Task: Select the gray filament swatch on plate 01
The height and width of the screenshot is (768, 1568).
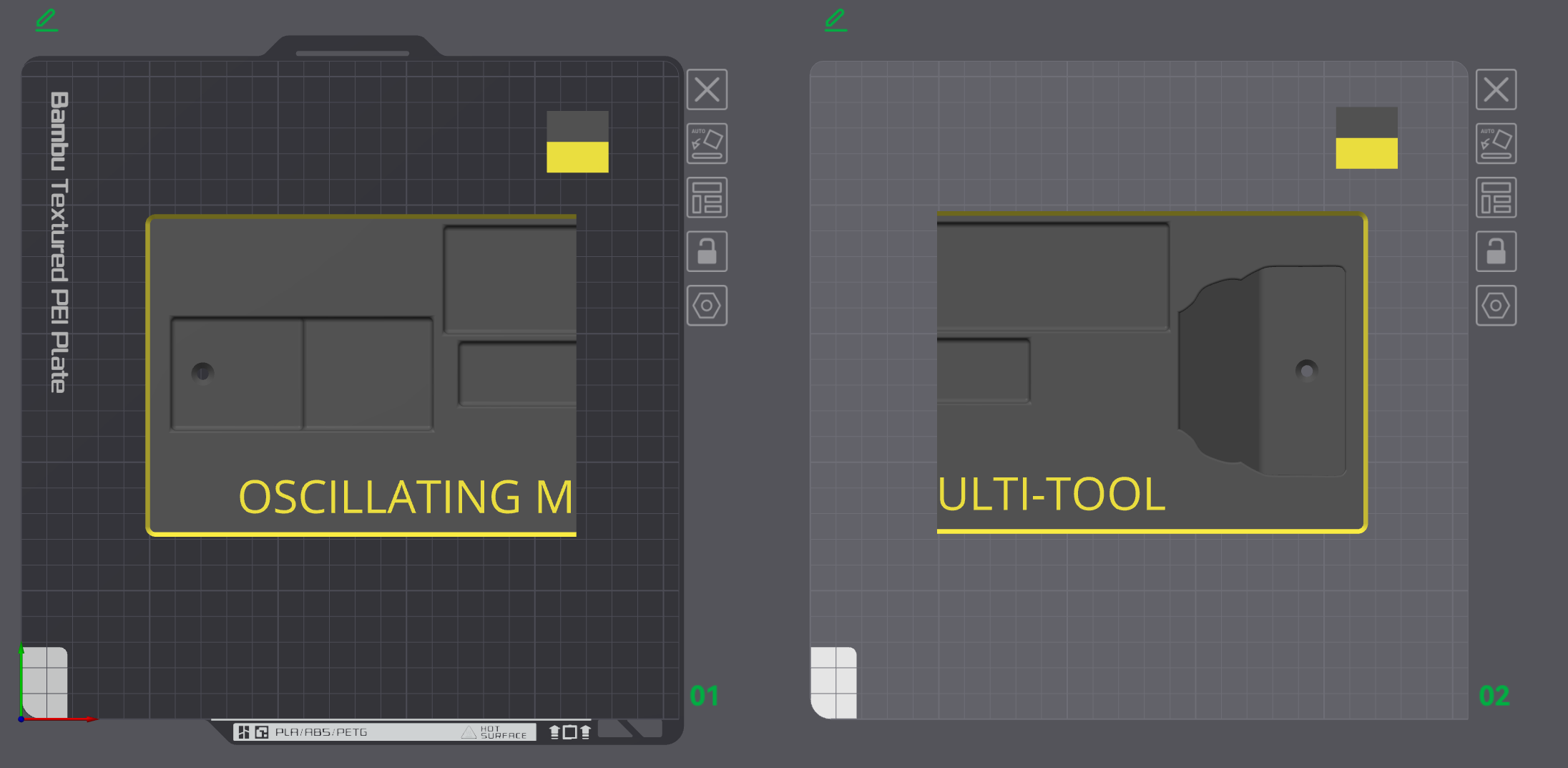Action: (x=577, y=126)
